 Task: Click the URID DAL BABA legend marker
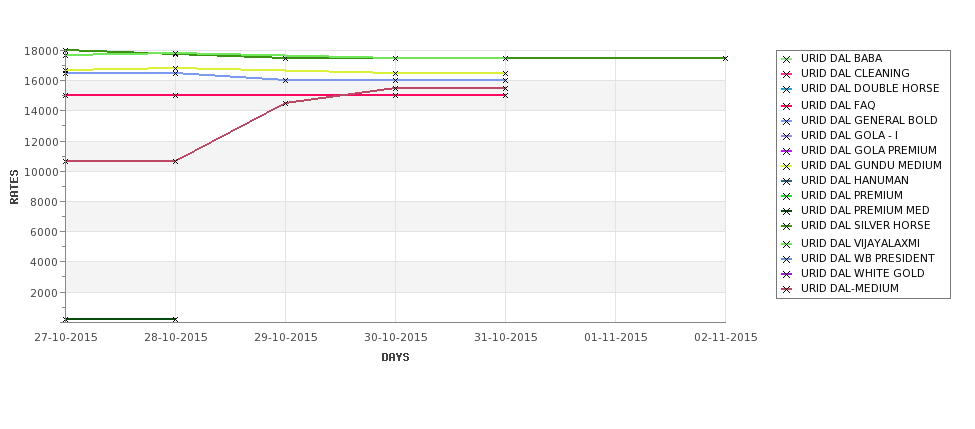tap(787, 59)
